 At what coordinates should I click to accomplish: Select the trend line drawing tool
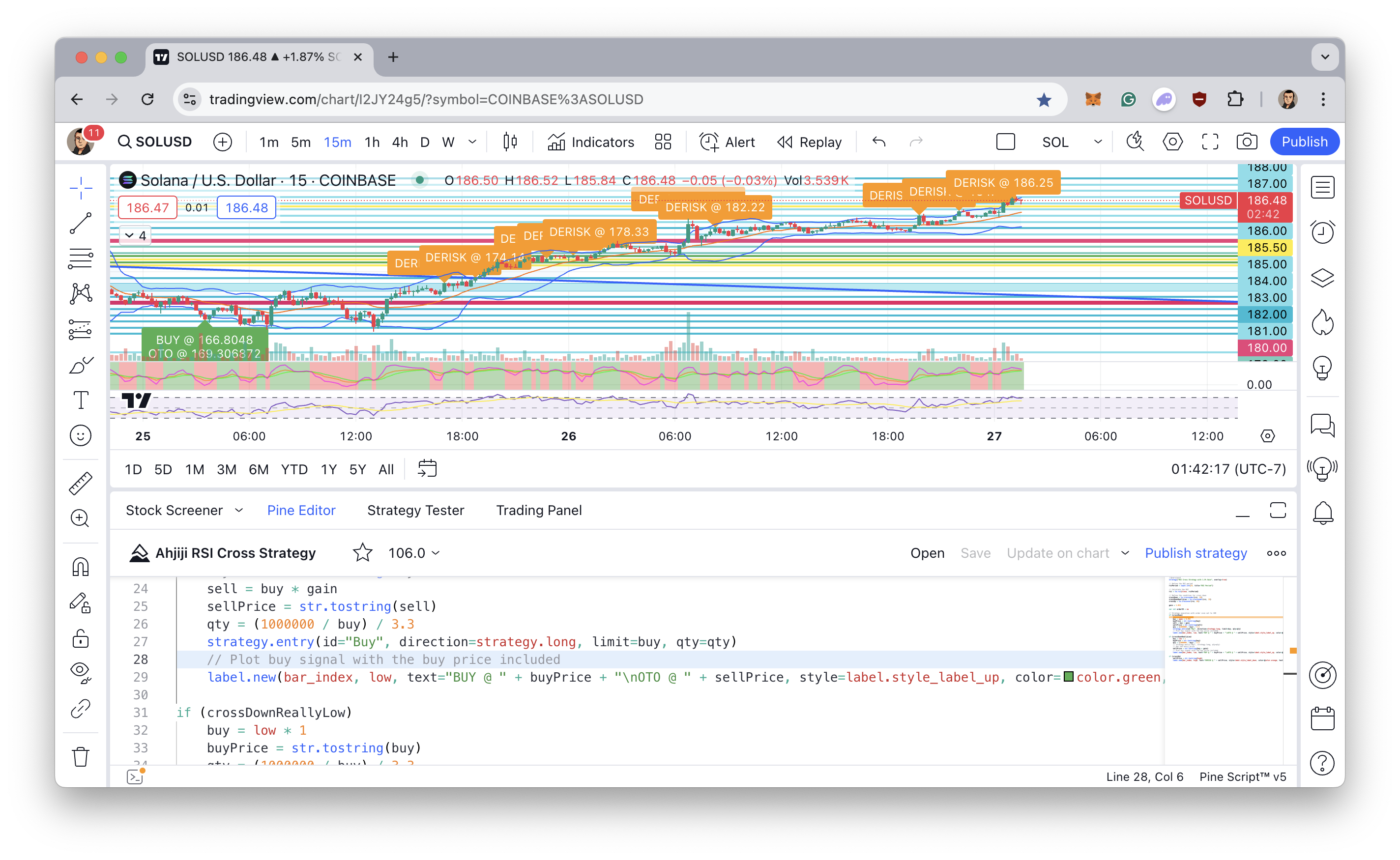point(81,223)
